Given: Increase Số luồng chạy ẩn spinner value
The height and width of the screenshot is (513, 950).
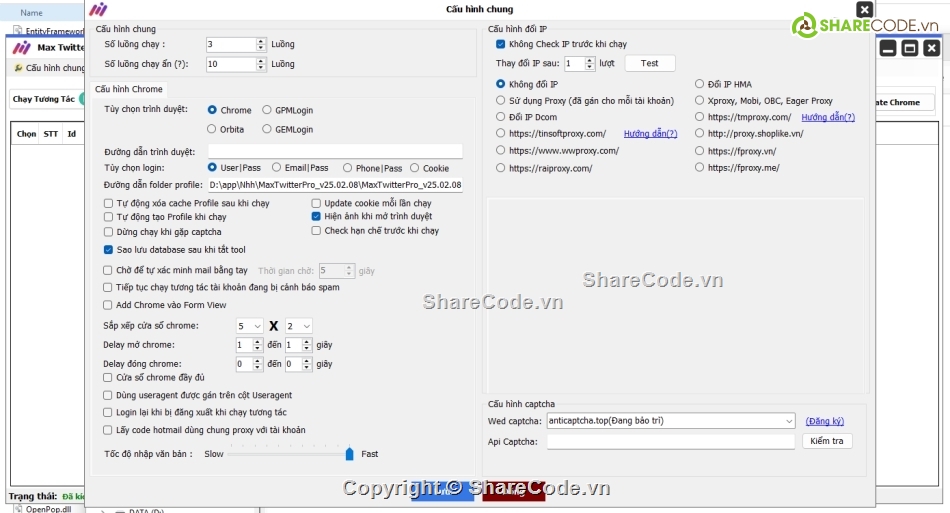Looking at the screenshot, I should pyautogui.click(x=261, y=61).
